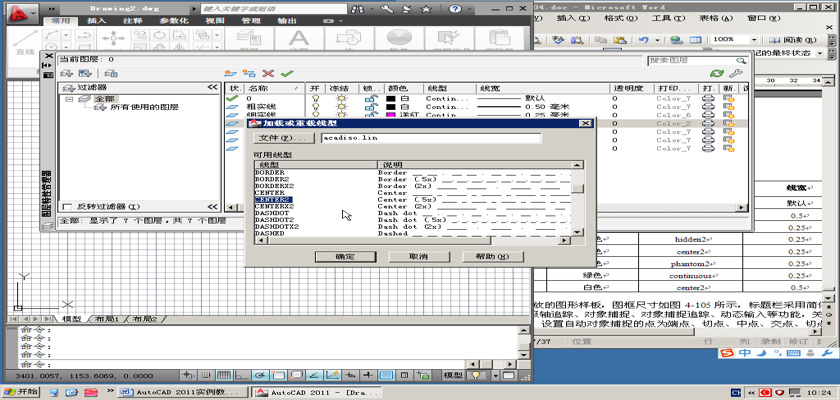
Task: Open status bar dropdown arrow next to lightbulb
Action: [x=495, y=375]
